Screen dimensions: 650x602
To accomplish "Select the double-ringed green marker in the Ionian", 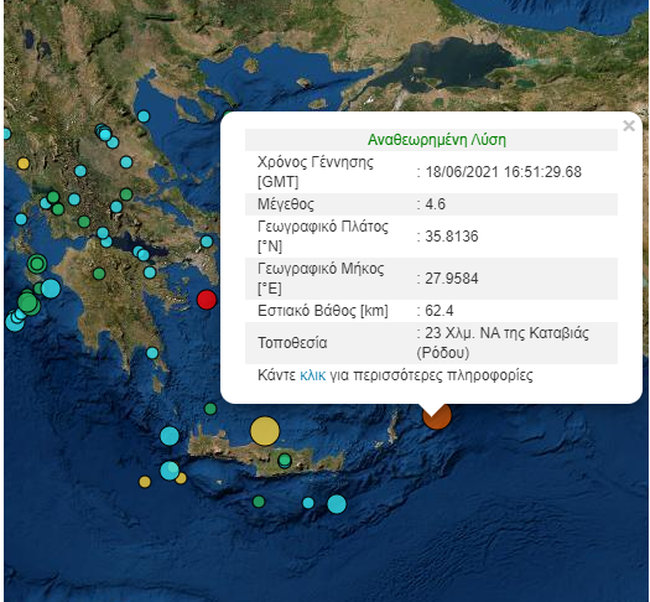I will tap(37, 264).
